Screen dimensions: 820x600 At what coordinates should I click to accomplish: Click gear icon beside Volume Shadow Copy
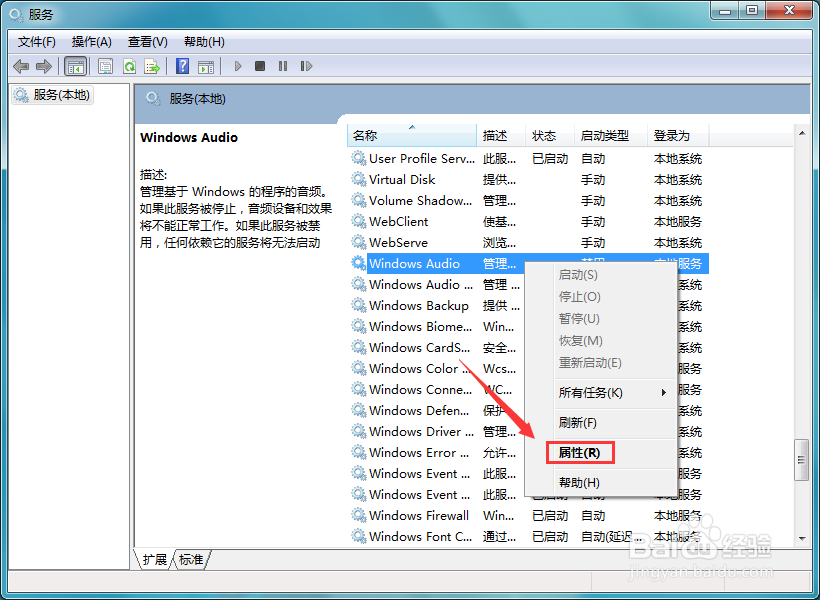[x=358, y=200]
